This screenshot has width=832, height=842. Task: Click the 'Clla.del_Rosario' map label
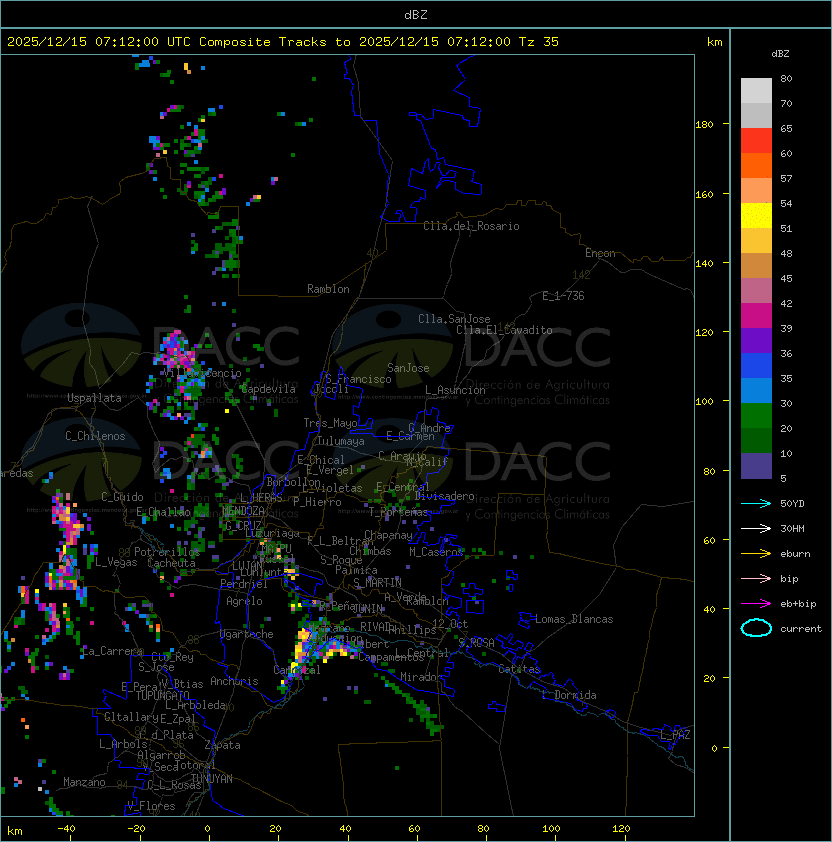click(471, 226)
